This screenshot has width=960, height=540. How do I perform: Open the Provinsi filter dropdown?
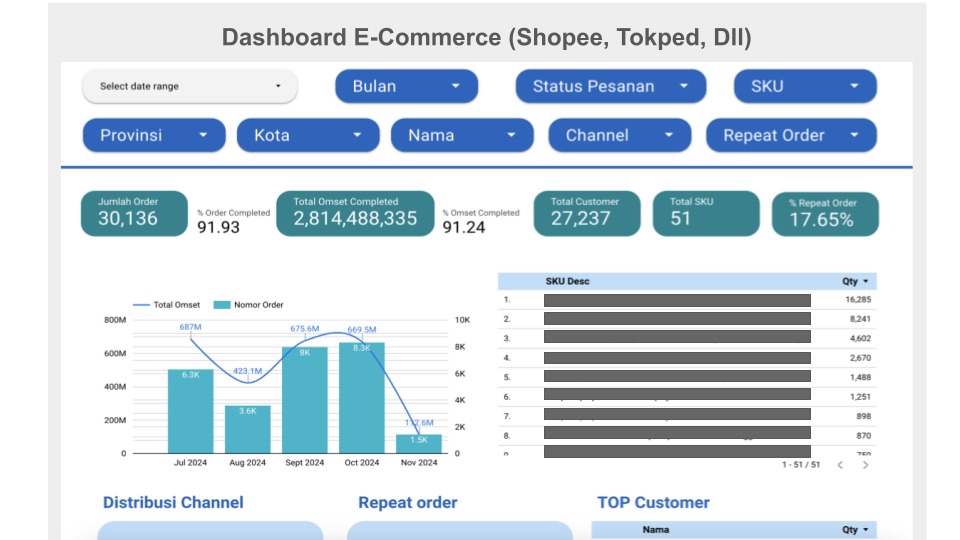pyautogui.click(x=154, y=135)
